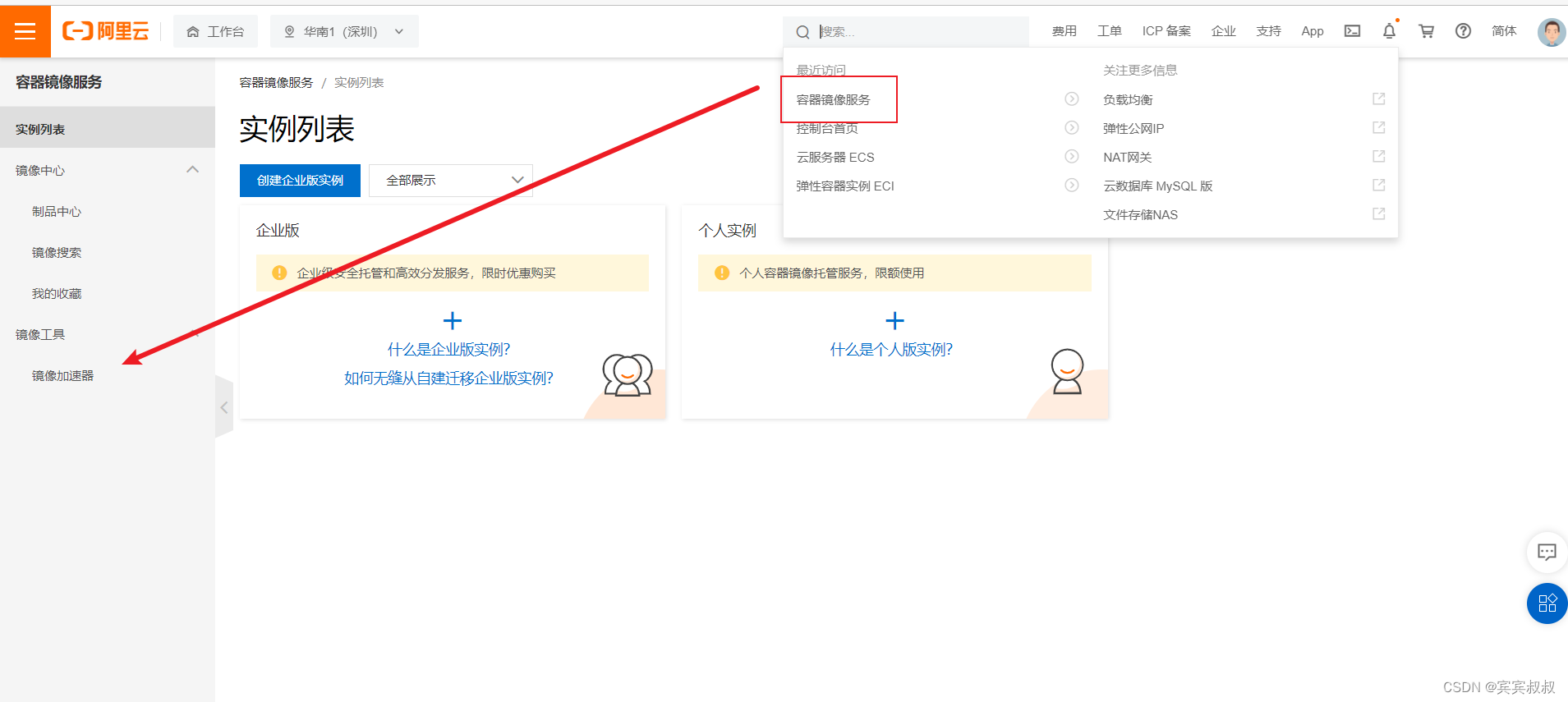Select 云服务器 ECS in recent visits
The image size is (1568, 702).
coord(835,157)
